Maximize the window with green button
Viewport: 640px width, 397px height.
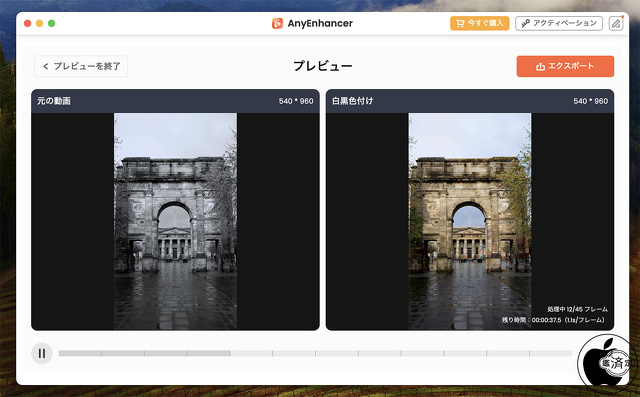(x=51, y=23)
